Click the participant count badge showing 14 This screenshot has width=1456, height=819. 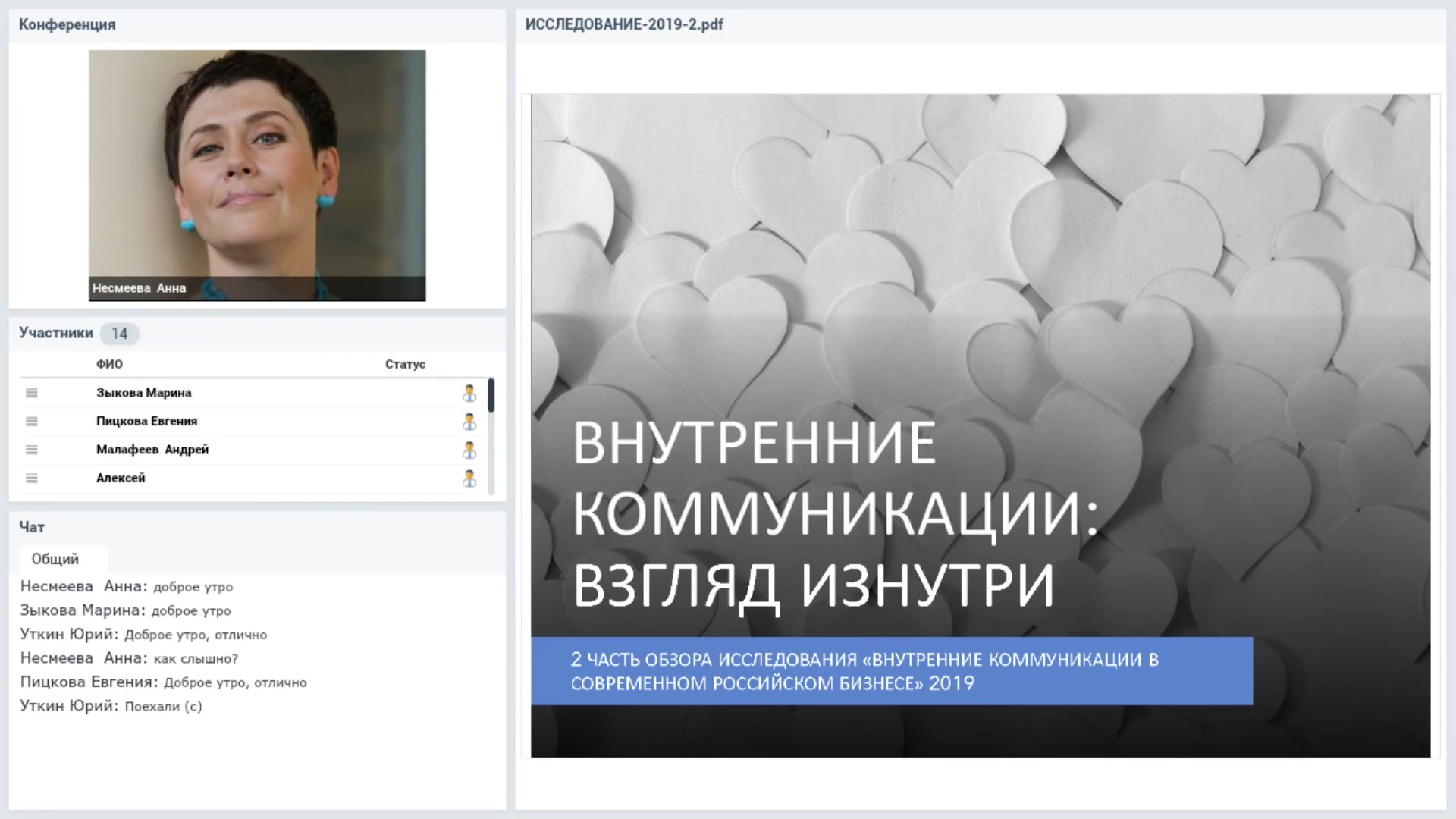pyautogui.click(x=118, y=333)
